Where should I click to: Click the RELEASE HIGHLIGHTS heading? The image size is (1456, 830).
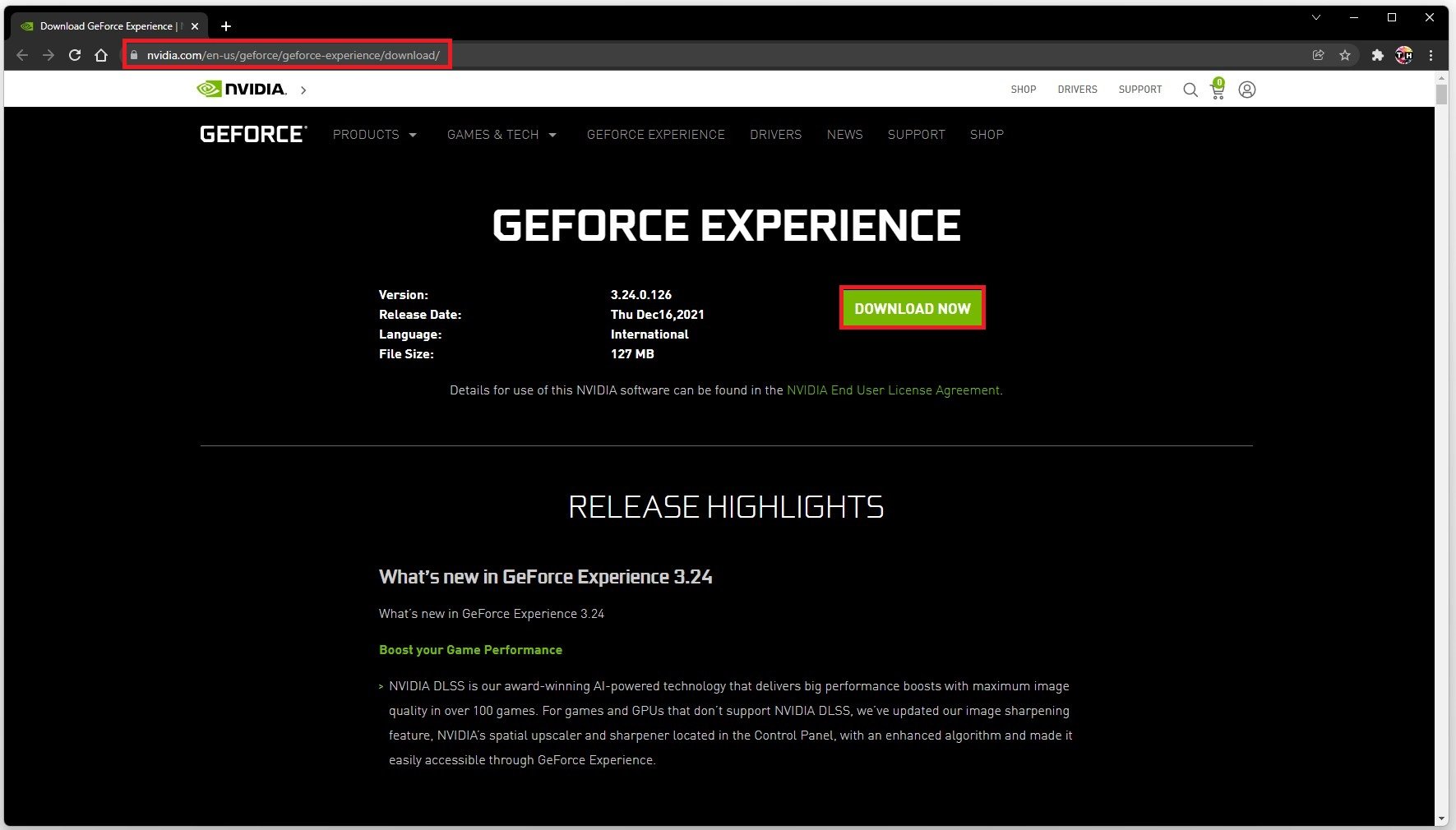point(726,507)
